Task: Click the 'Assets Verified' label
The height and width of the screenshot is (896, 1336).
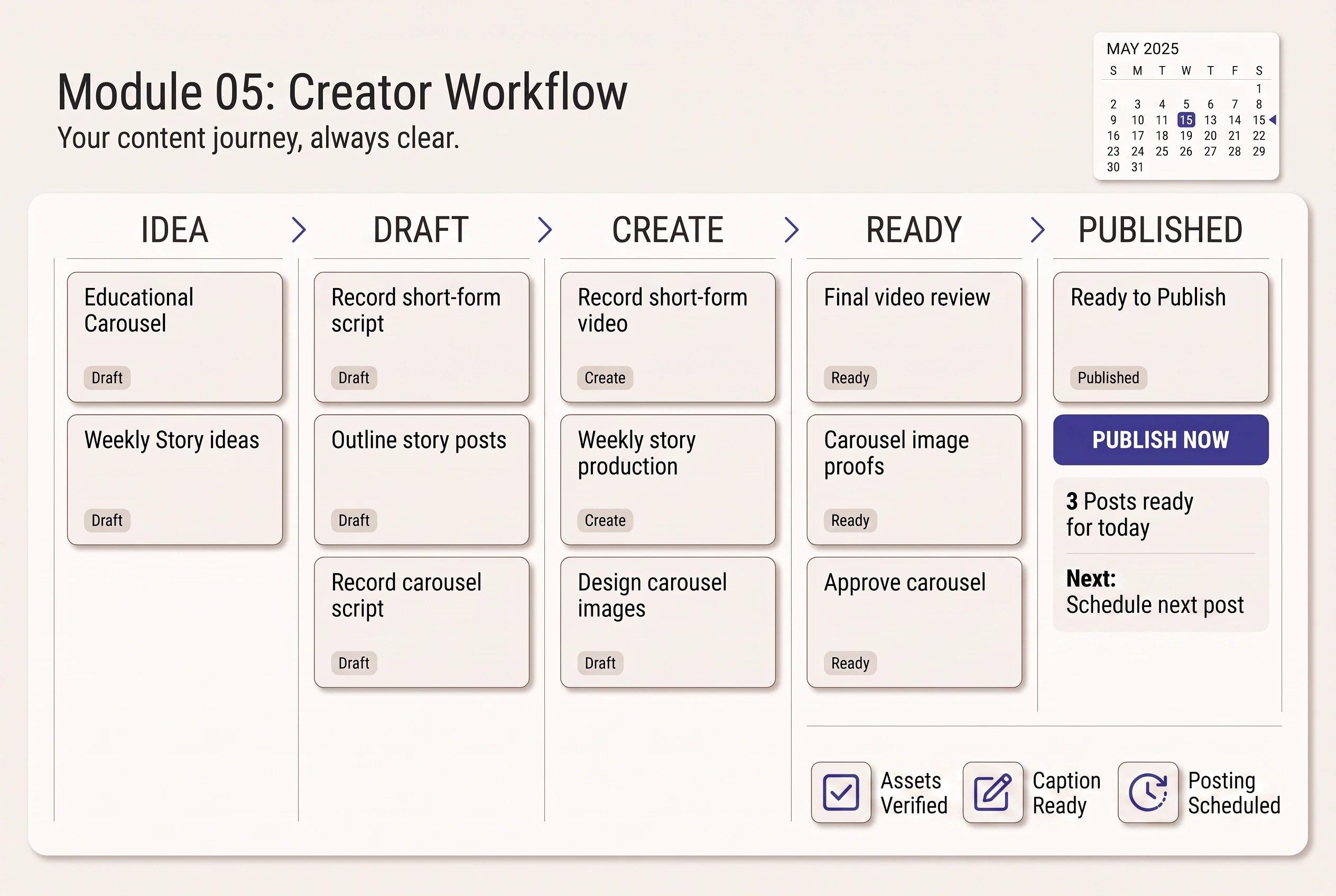Action: [914, 792]
